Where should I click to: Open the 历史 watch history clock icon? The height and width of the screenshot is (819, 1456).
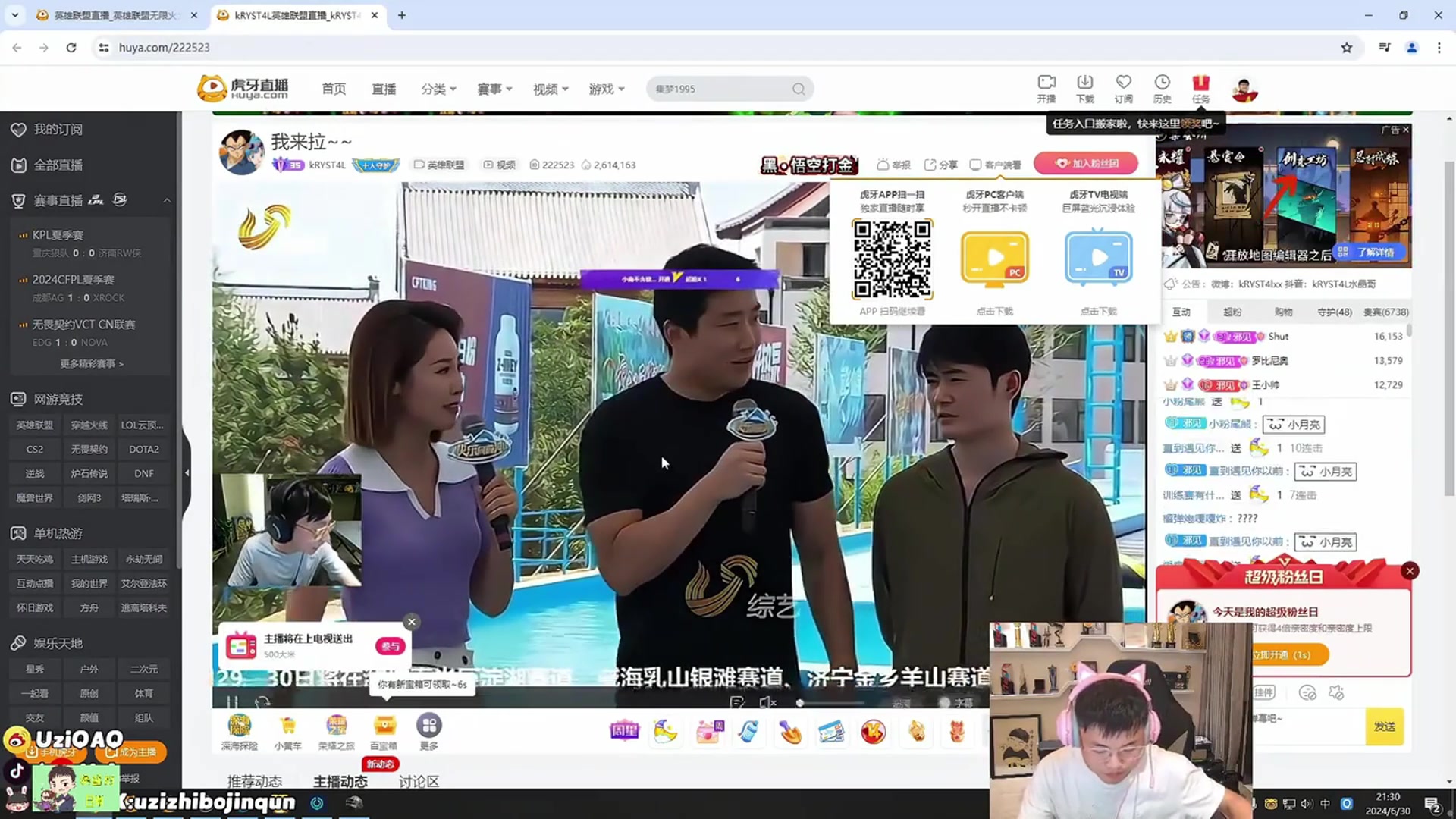tap(1162, 83)
